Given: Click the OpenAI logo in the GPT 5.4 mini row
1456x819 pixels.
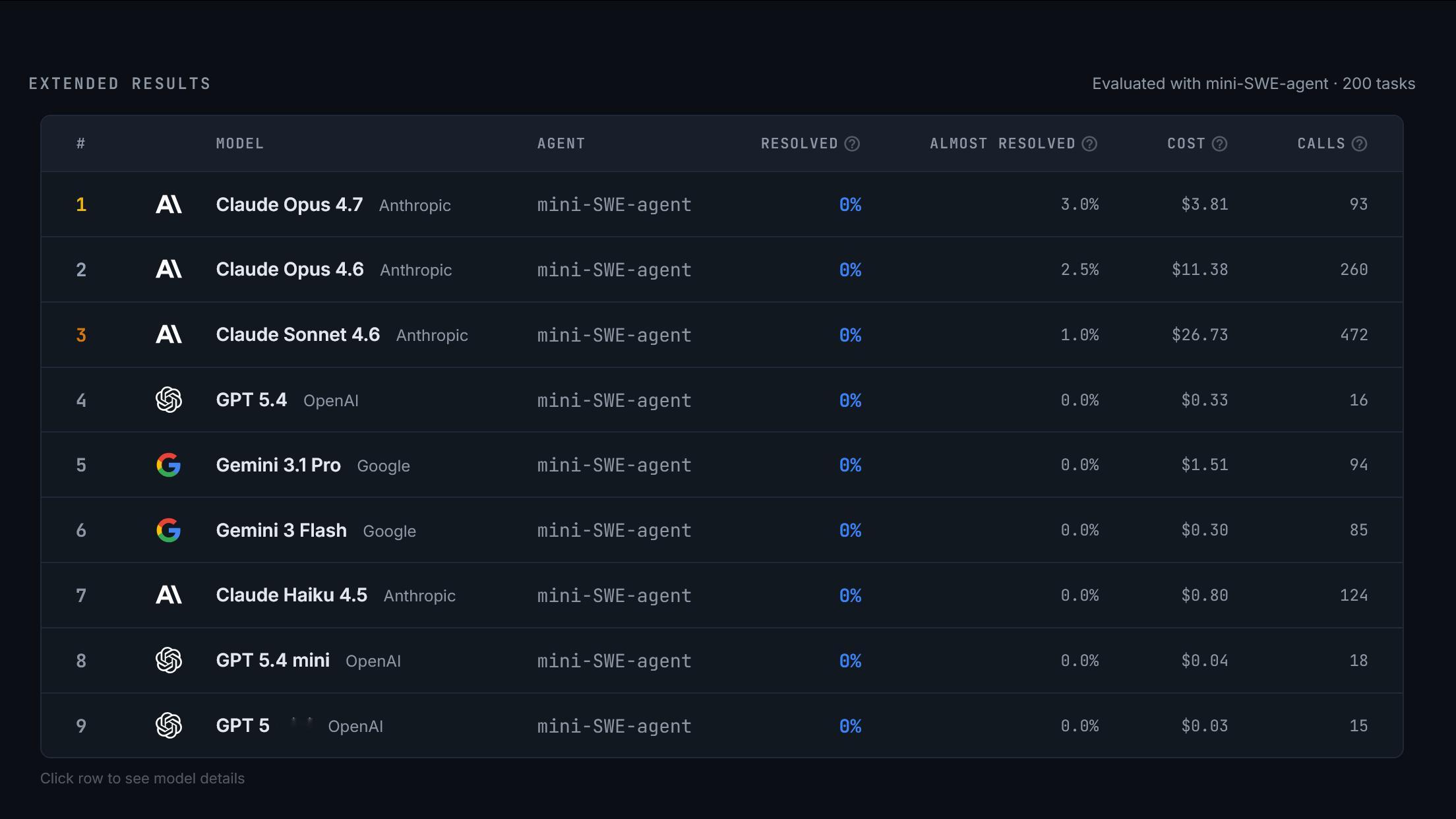Looking at the screenshot, I should (x=168, y=660).
